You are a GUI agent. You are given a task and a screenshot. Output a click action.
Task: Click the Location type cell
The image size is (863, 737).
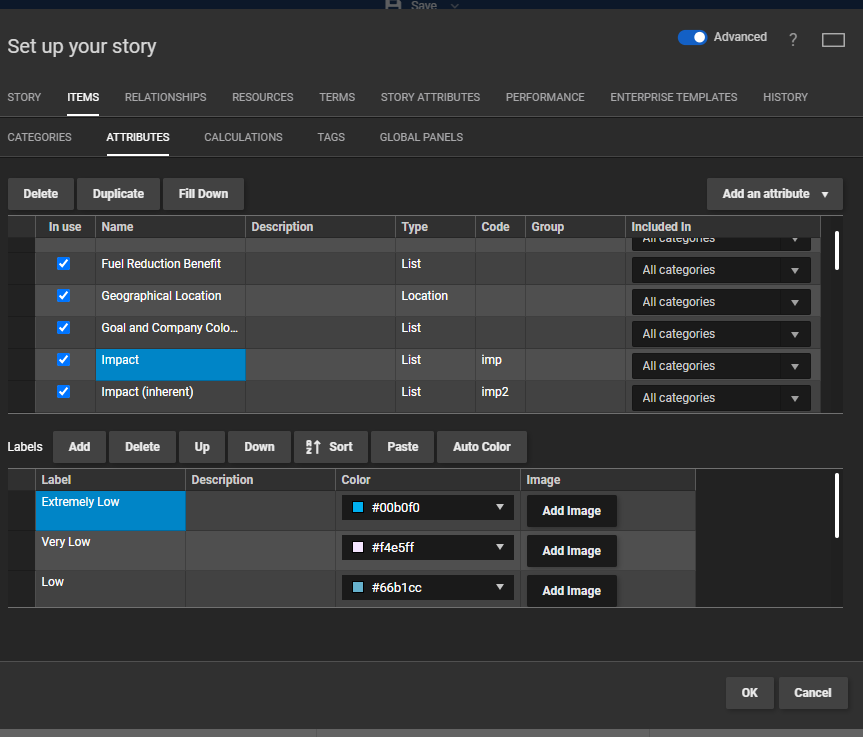435,301
